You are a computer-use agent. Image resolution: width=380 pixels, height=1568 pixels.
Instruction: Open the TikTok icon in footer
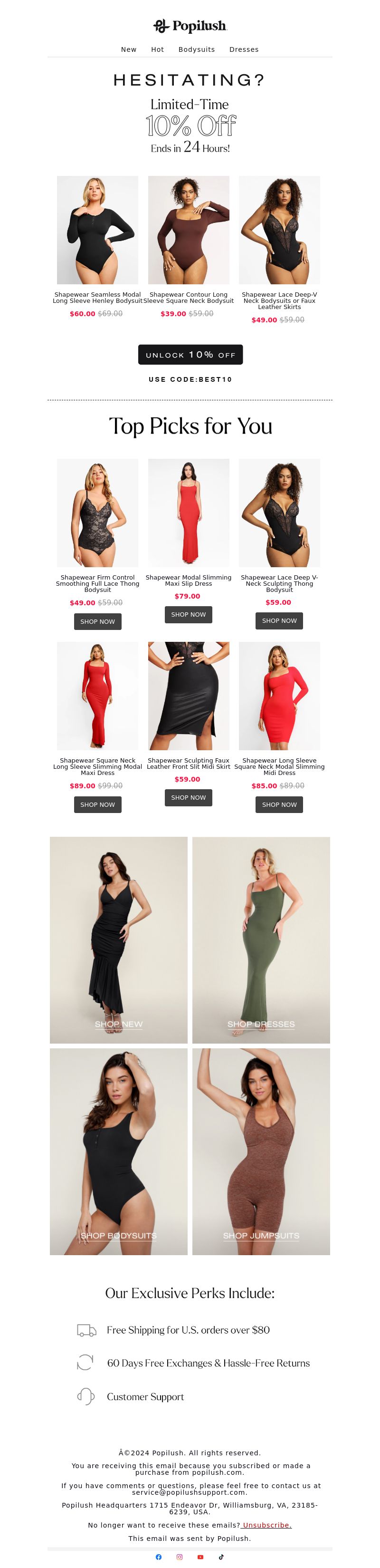click(x=221, y=1557)
